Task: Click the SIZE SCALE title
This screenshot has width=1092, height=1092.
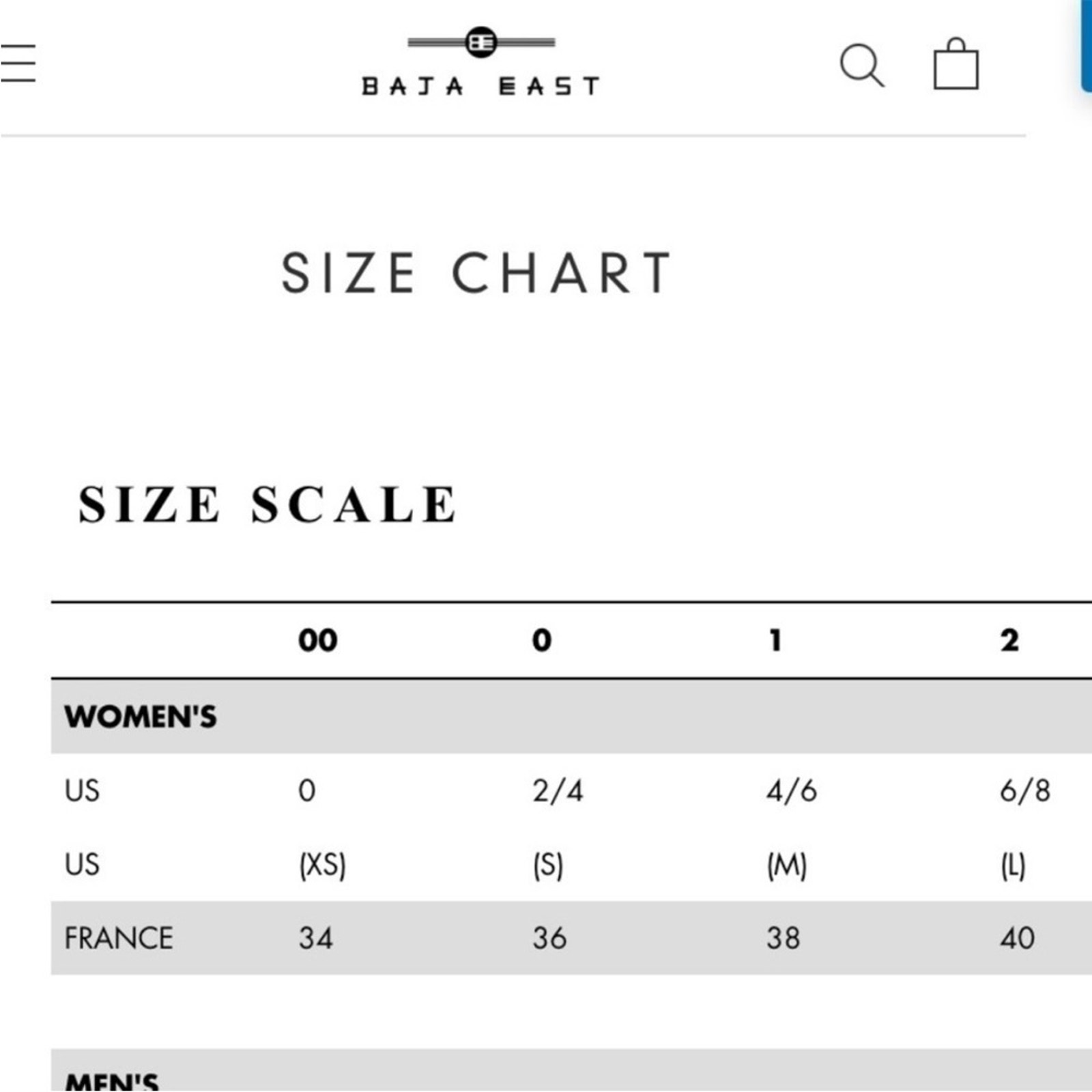Action: (x=267, y=505)
